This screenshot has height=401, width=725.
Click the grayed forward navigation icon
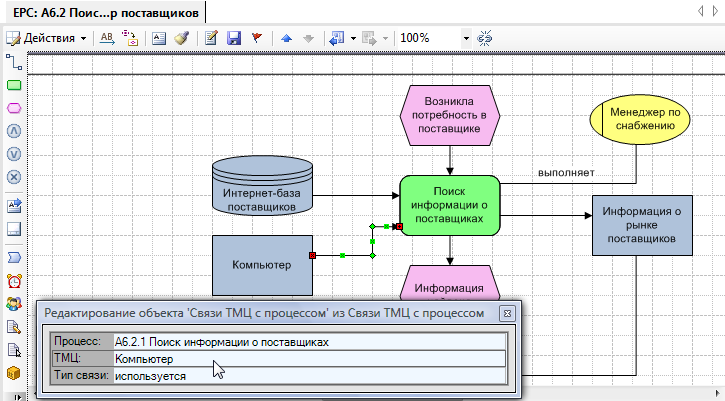[369, 38]
